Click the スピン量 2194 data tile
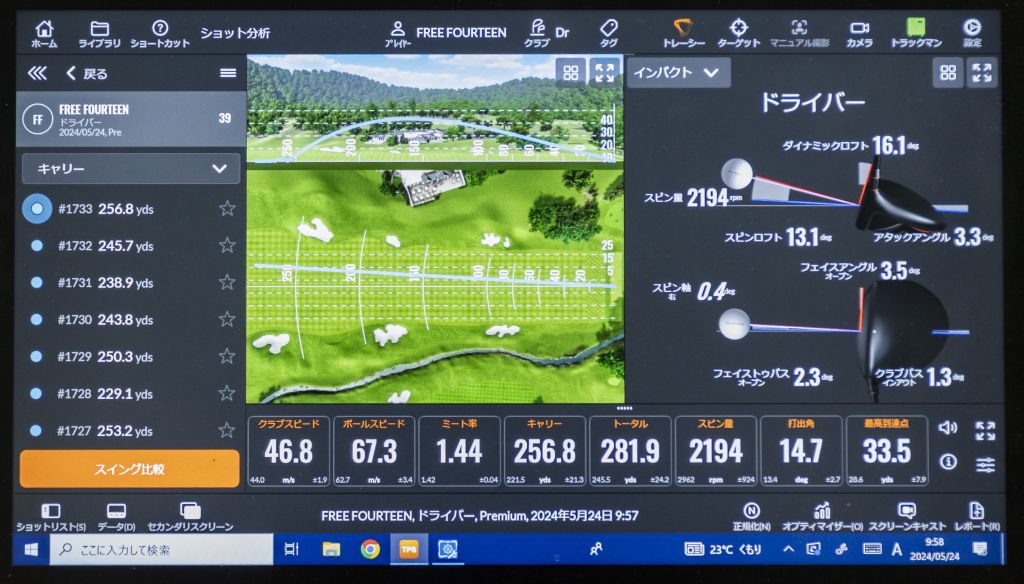 click(716, 451)
